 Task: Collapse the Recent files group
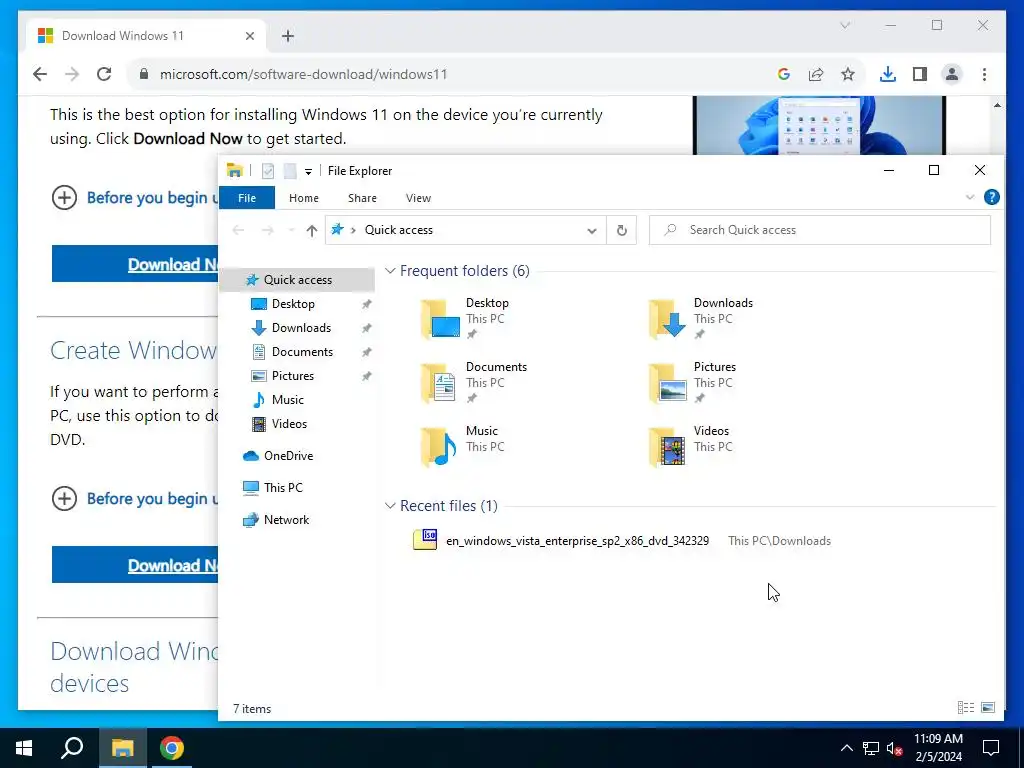390,505
